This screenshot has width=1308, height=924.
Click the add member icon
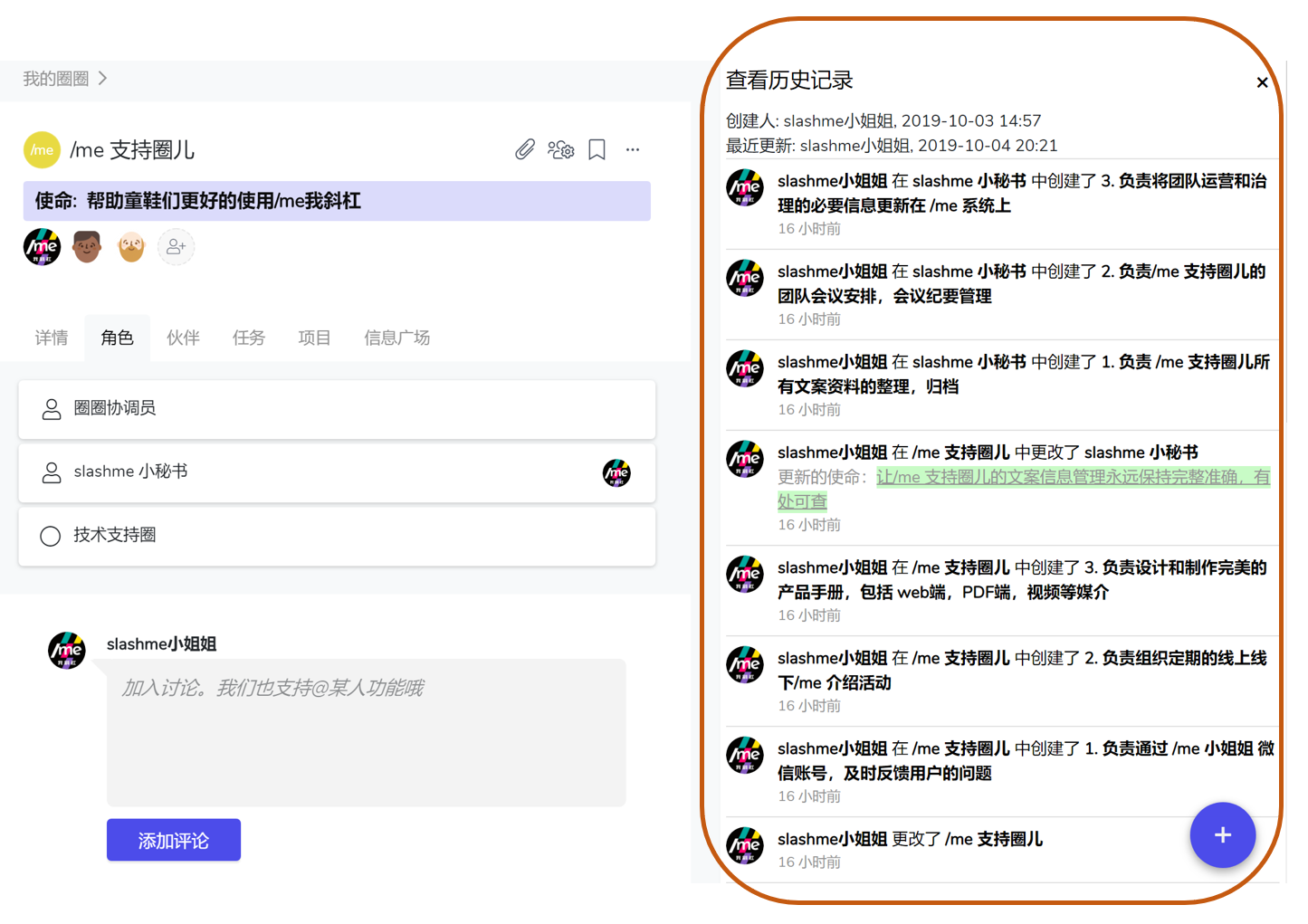pos(176,246)
